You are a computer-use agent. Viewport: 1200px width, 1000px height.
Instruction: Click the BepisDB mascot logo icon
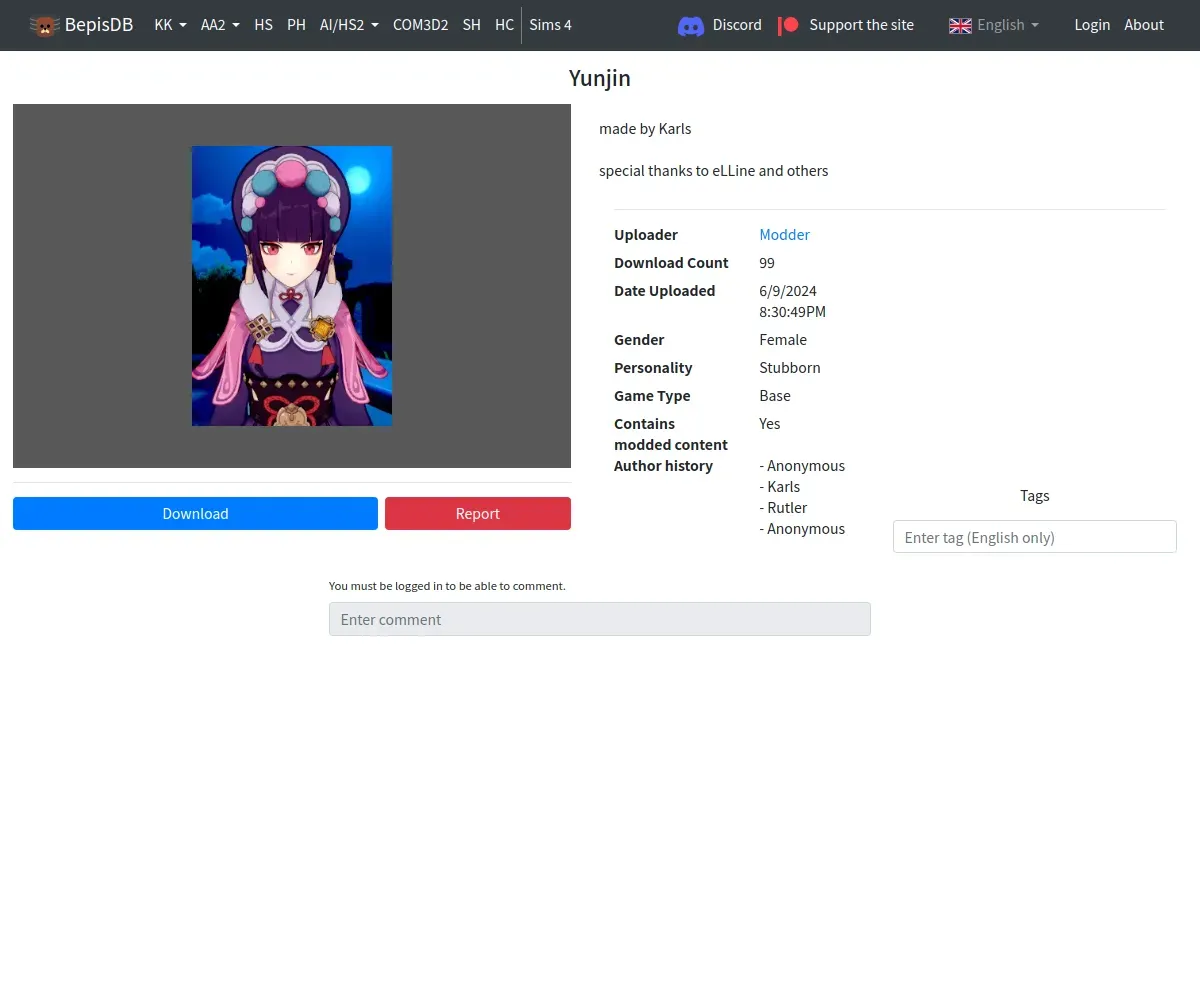[x=44, y=25]
